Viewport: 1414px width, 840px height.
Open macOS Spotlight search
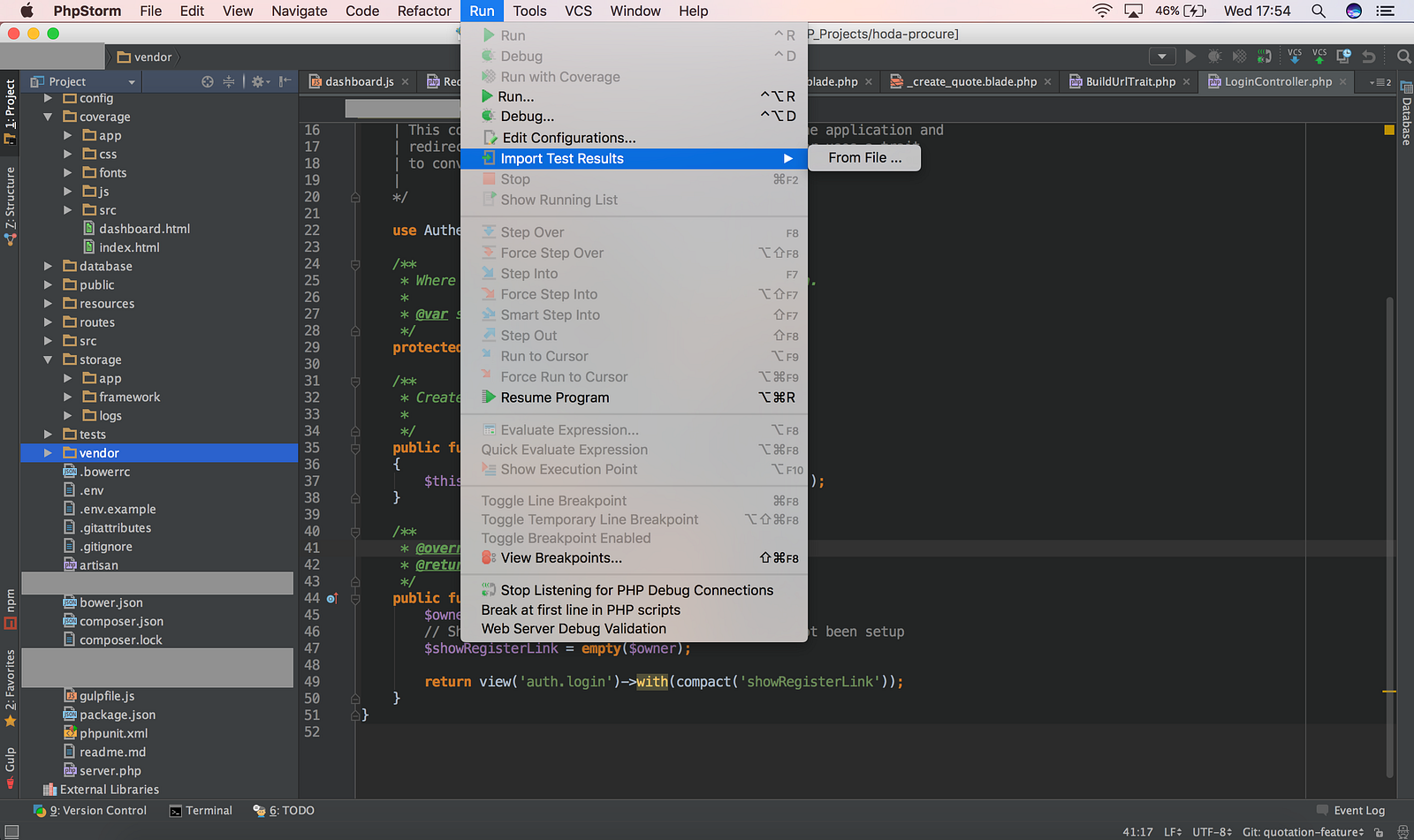click(1319, 11)
